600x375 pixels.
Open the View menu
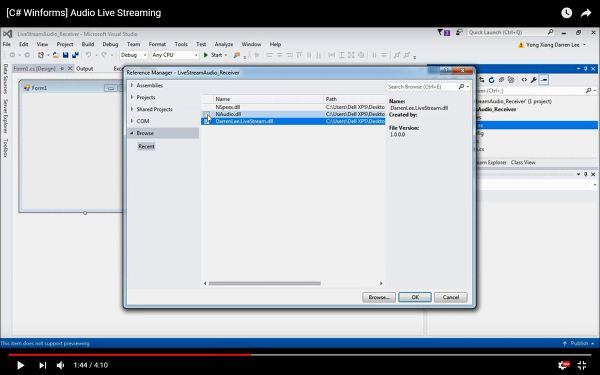pyautogui.click(x=42, y=44)
